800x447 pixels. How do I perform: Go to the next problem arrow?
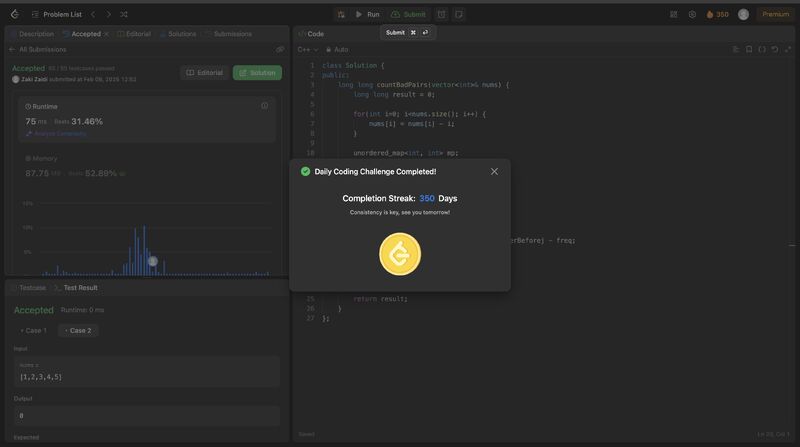click(108, 14)
